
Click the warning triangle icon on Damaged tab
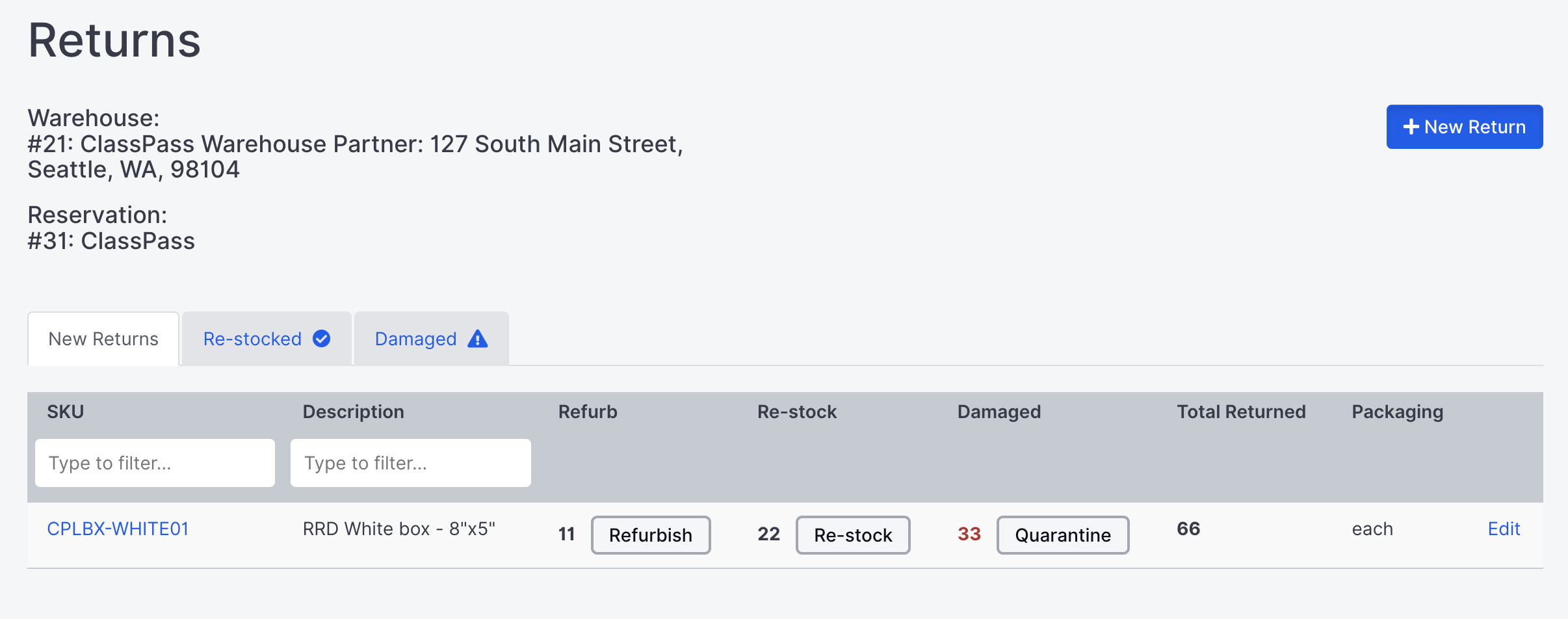[478, 339]
